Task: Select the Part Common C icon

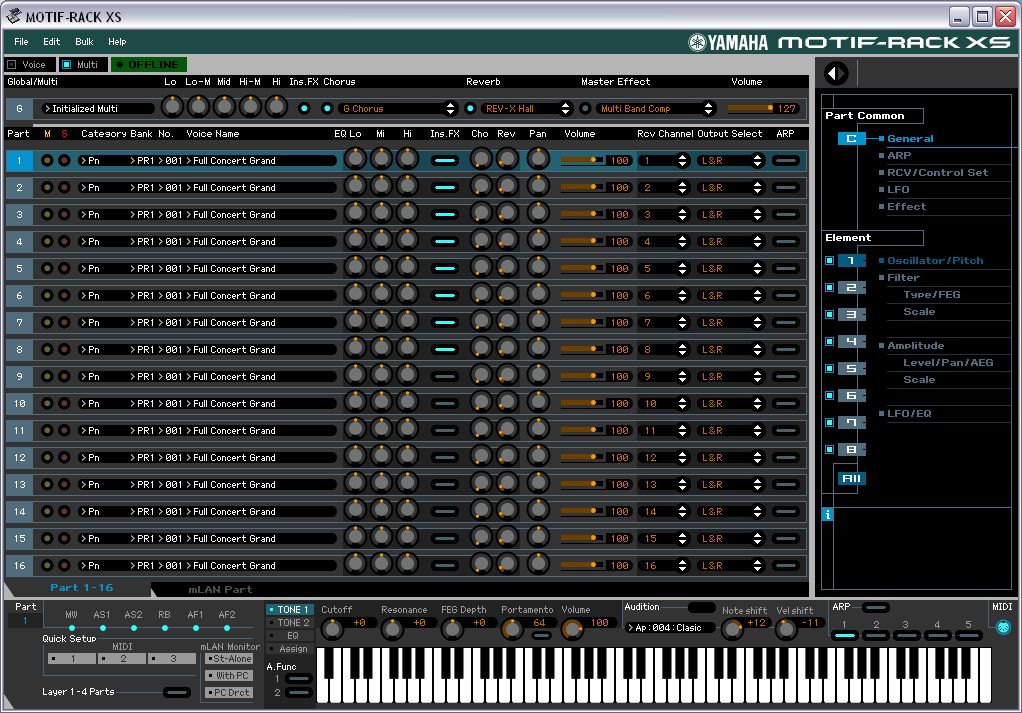Action: click(x=851, y=138)
